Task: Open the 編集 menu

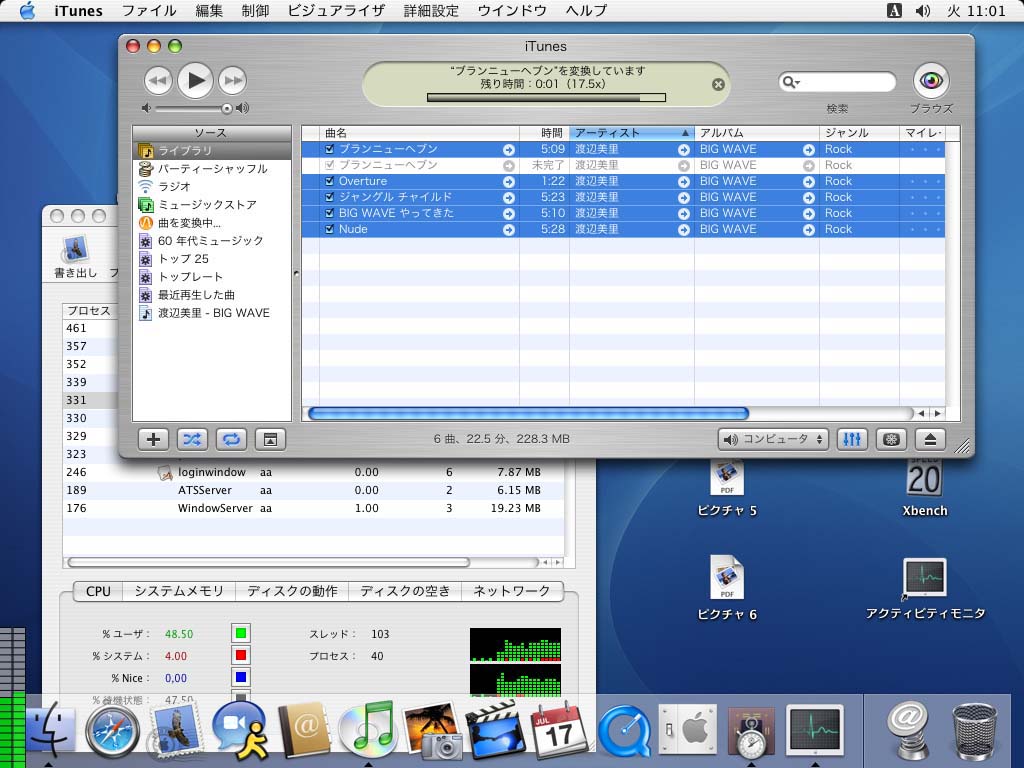Action: [209, 10]
